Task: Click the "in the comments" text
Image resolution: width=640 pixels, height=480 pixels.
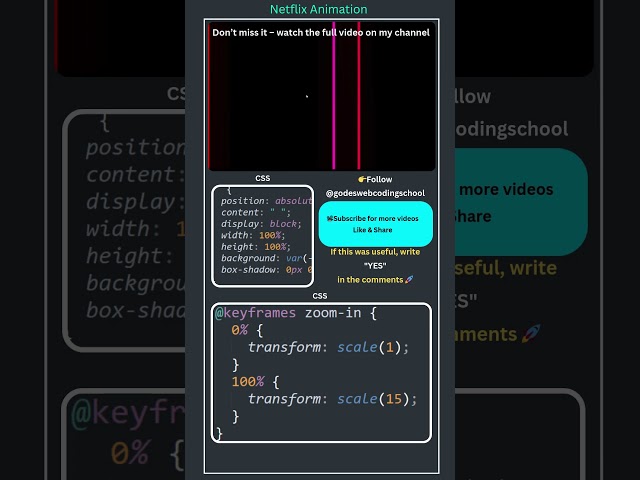Action: [x=370, y=280]
